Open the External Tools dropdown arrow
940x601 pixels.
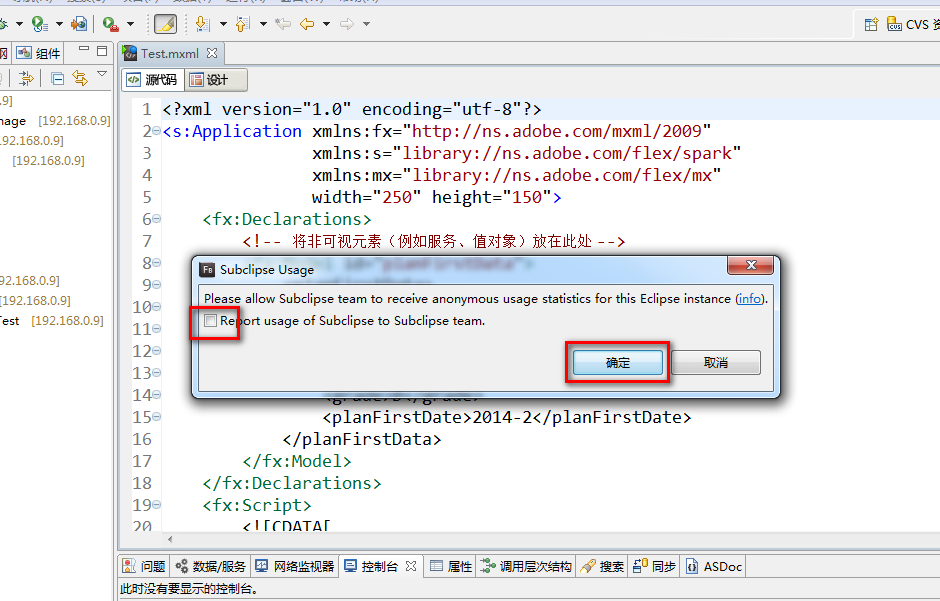point(130,24)
